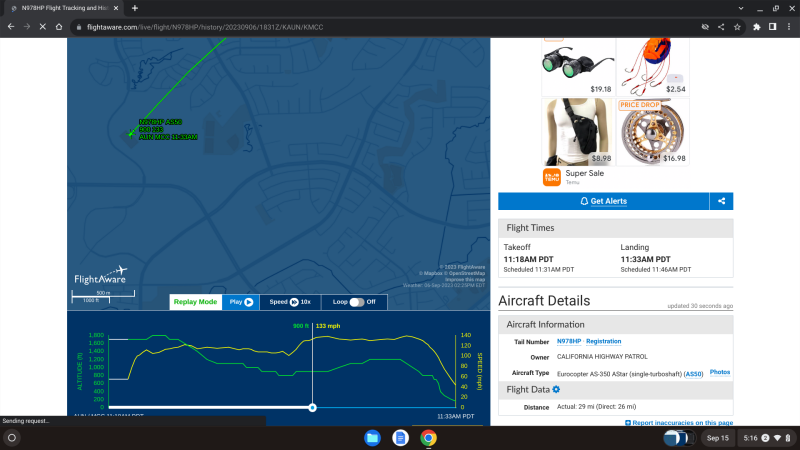Viewport: 800px width, 450px height.
Task: Share this page via address bar share icon
Action: pos(721,27)
